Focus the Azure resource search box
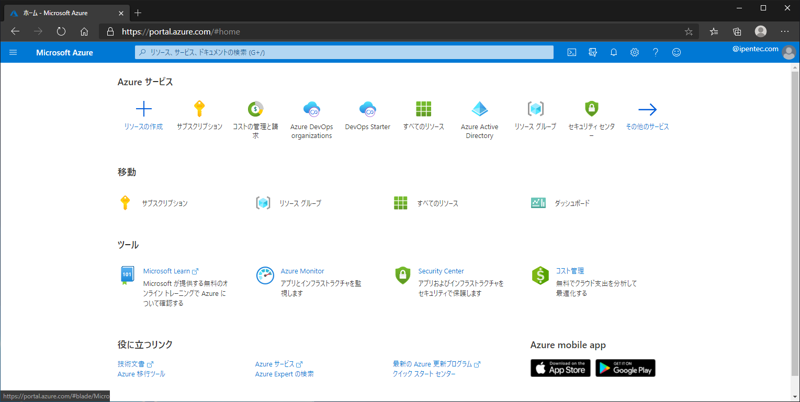 point(344,53)
